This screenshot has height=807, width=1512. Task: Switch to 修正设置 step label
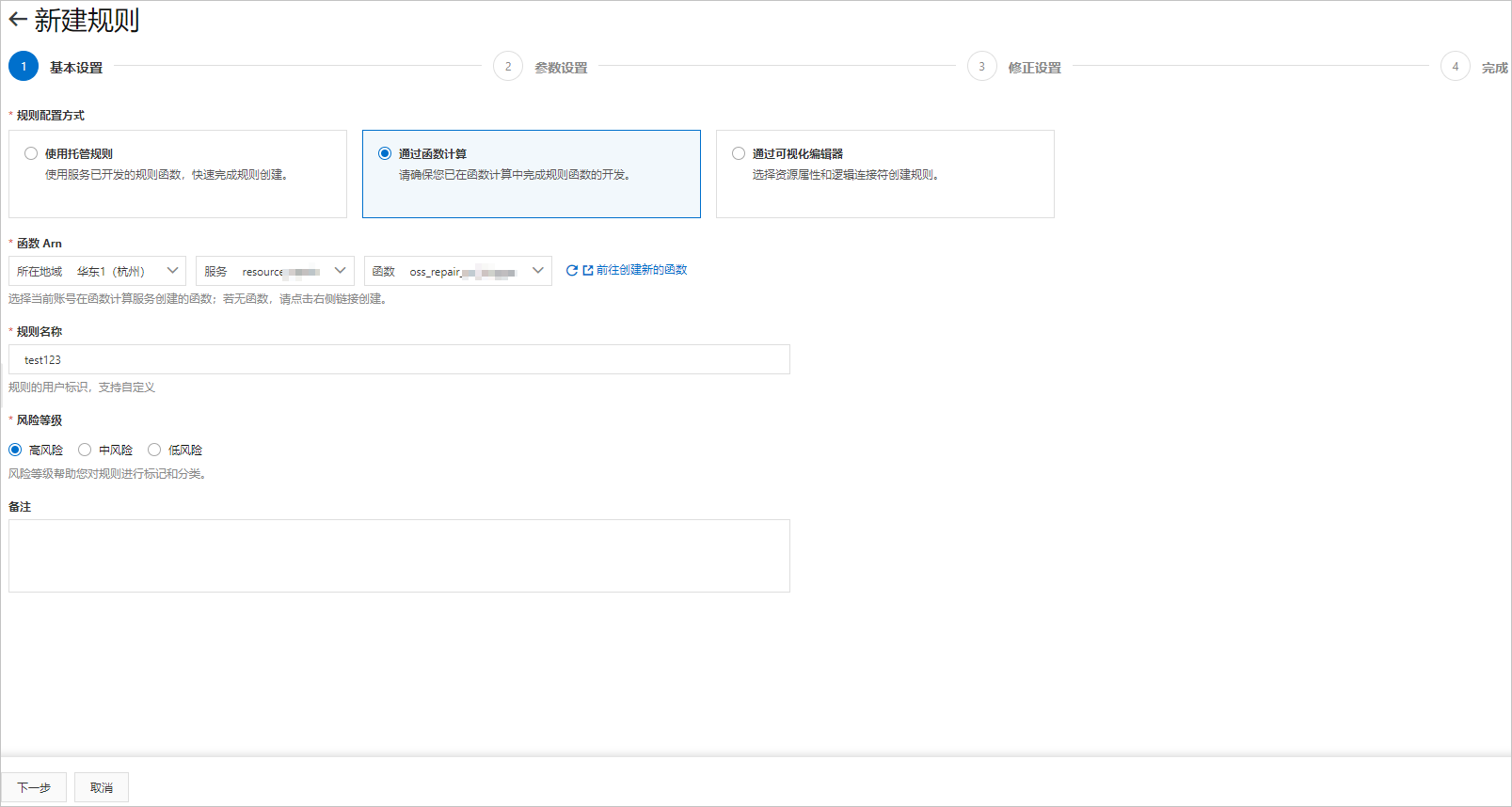[1034, 68]
